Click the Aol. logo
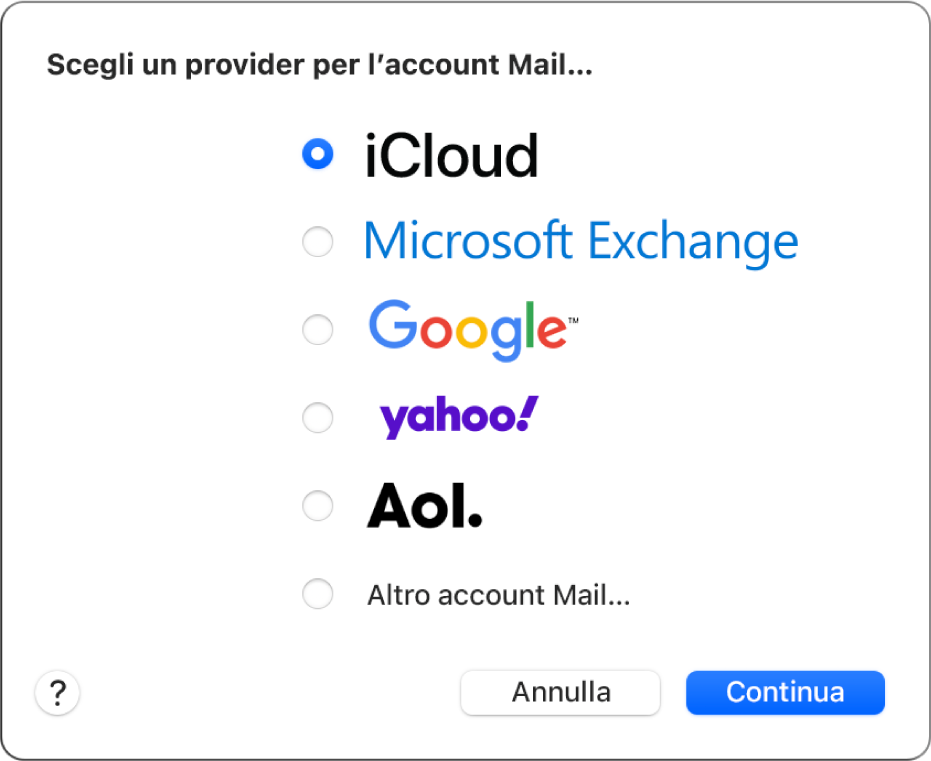 point(424,506)
